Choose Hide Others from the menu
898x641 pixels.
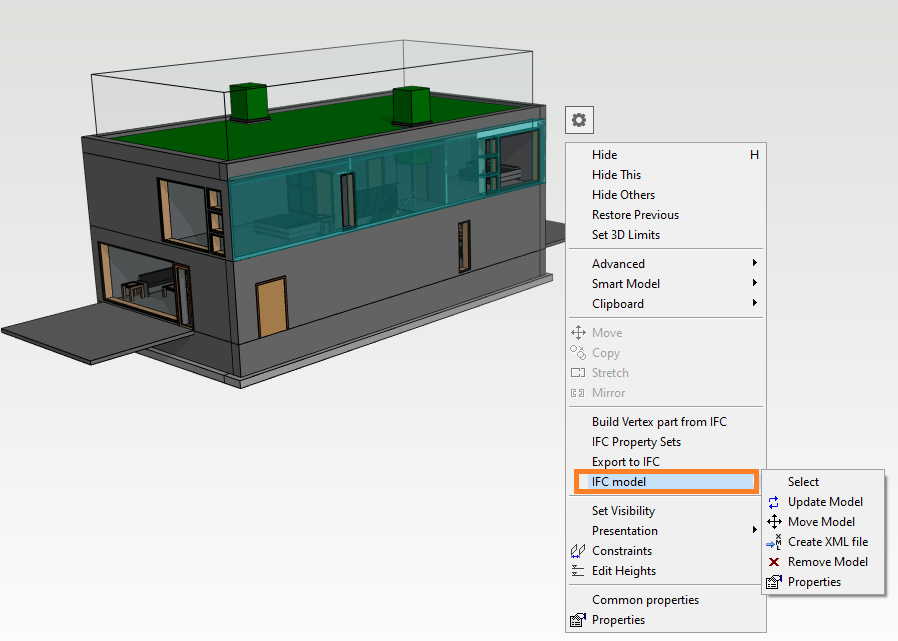coord(621,194)
